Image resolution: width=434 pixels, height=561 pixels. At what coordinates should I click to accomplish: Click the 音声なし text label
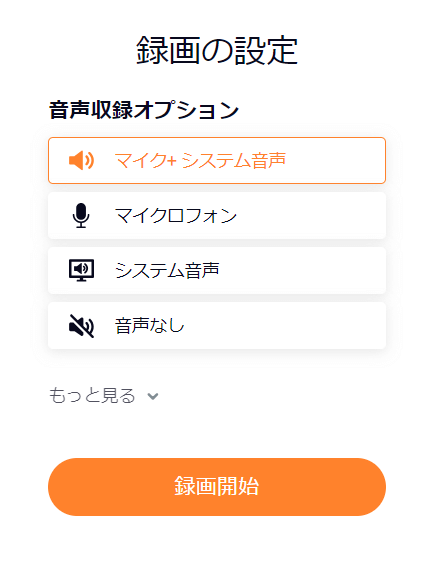click(150, 326)
